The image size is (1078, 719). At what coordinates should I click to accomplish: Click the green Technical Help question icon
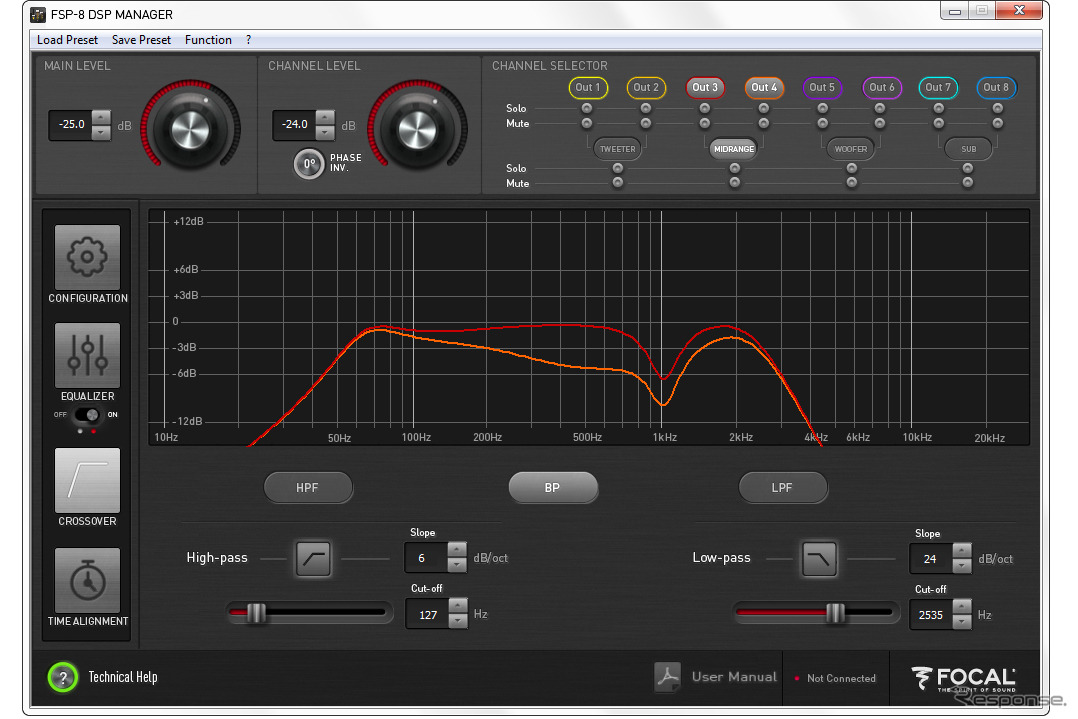click(x=62, y=677)
